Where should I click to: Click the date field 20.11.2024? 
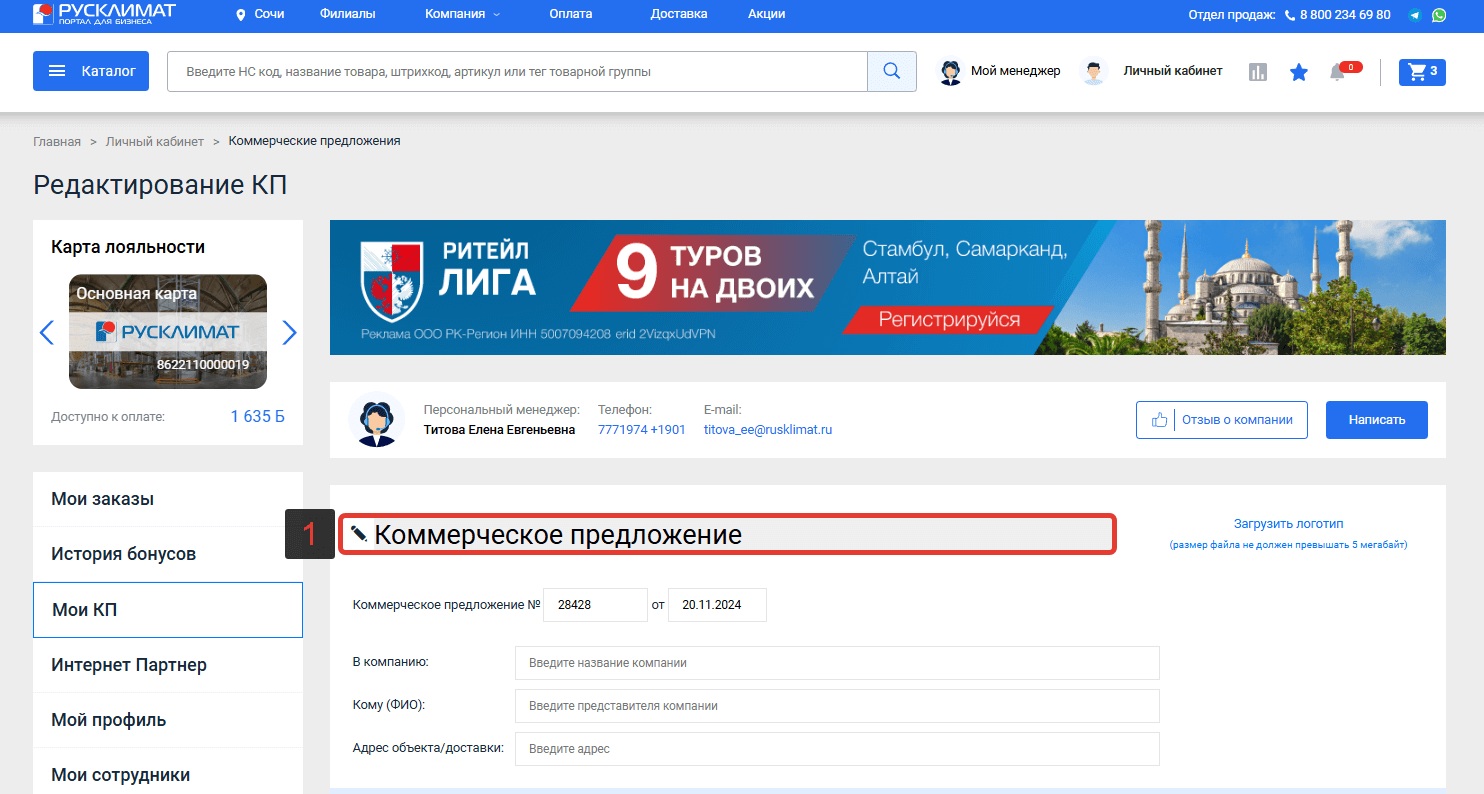point(717,605)
